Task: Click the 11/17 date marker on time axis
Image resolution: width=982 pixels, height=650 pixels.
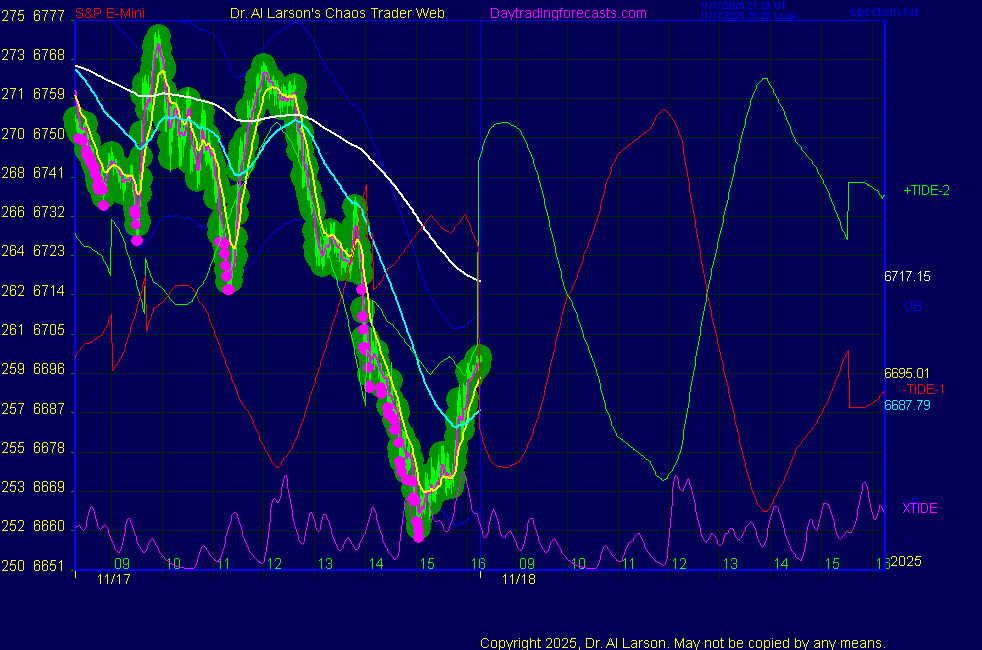Action: [112, 579]
